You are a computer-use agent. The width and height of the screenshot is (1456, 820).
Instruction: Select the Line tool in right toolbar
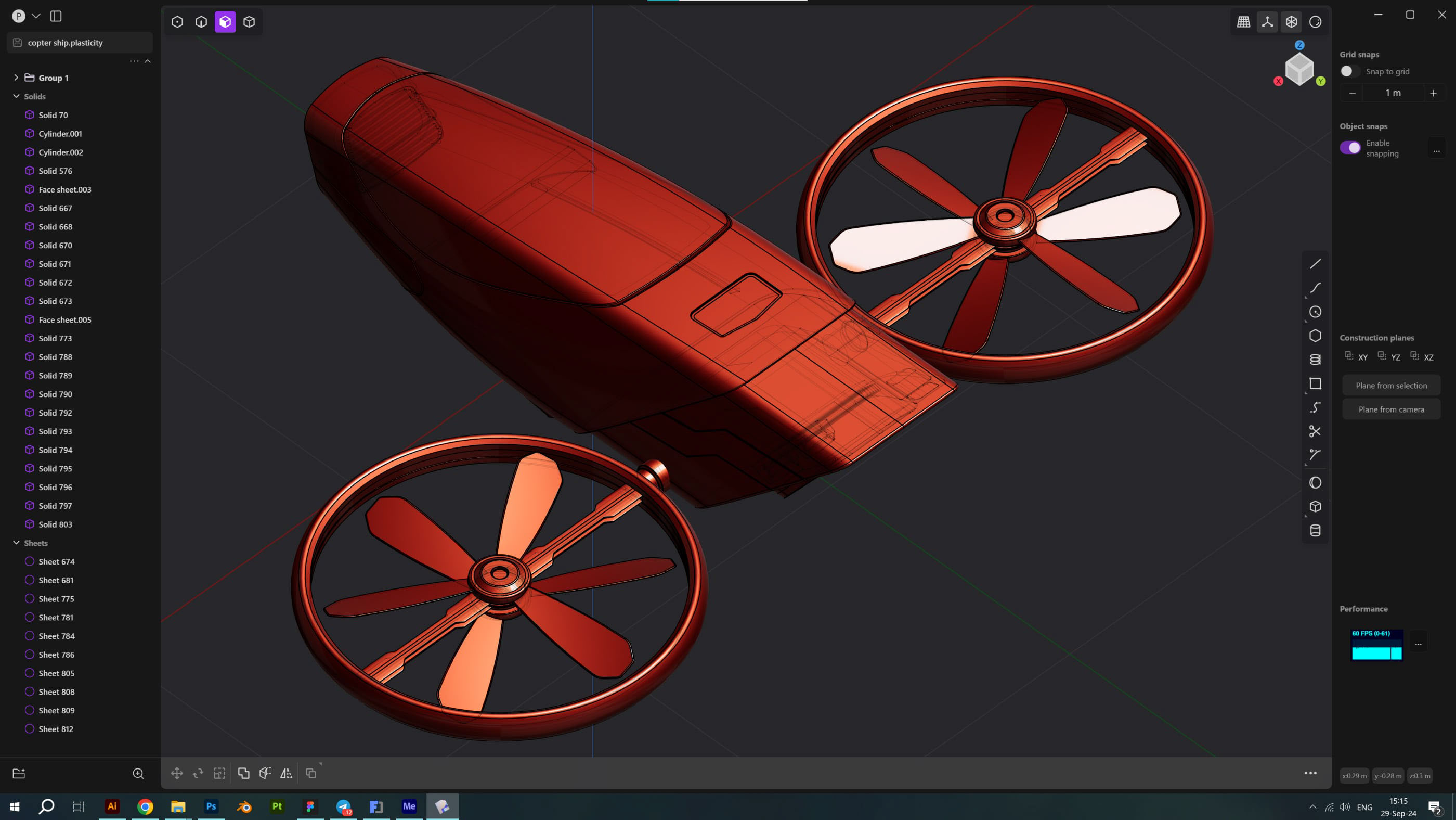[1315, 264]
